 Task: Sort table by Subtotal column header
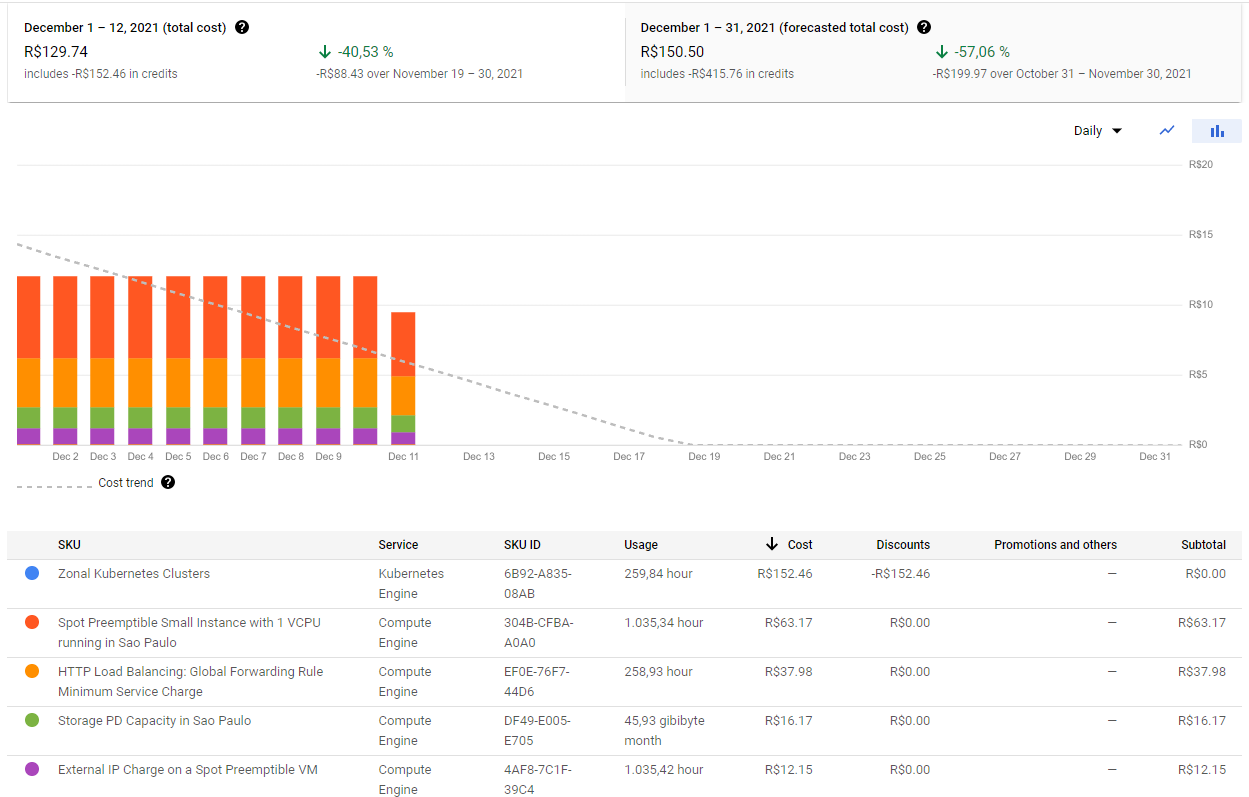tap(1203, 545)
